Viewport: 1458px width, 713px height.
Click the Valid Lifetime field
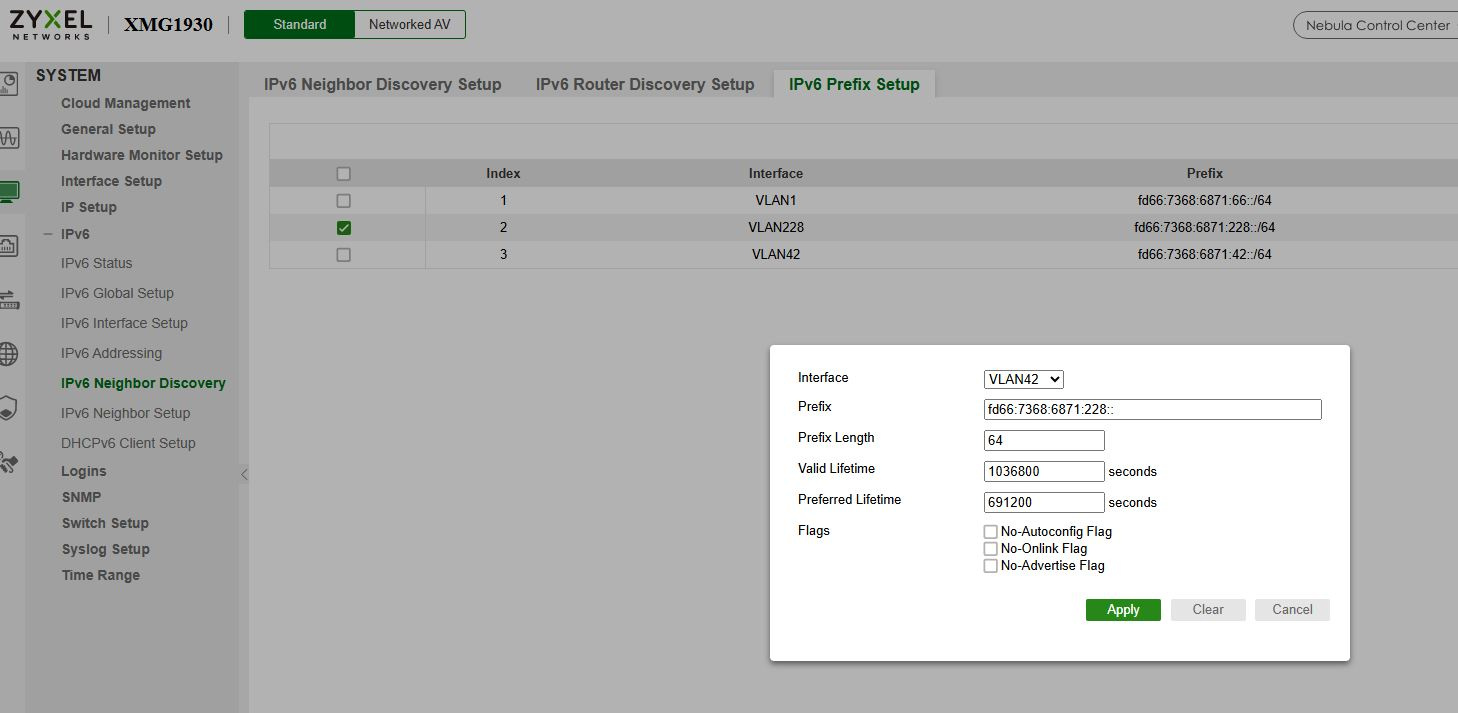coord(1044,471)
